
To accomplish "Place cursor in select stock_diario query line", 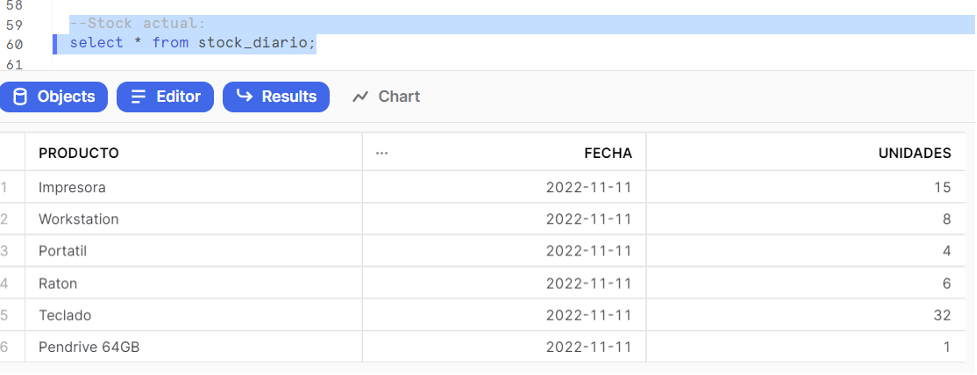I will (193, 44).
